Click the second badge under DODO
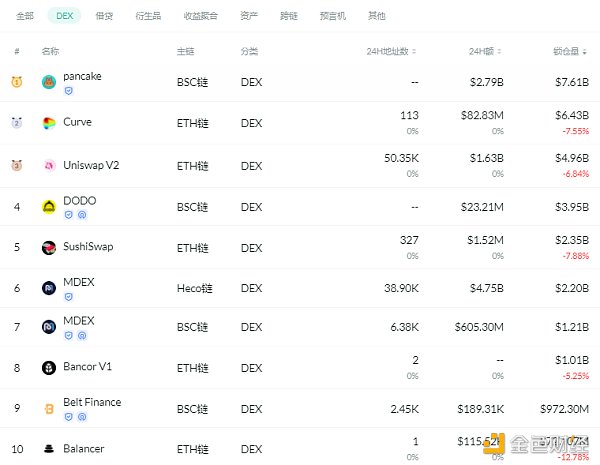600x465 pixels. point(82,215)
